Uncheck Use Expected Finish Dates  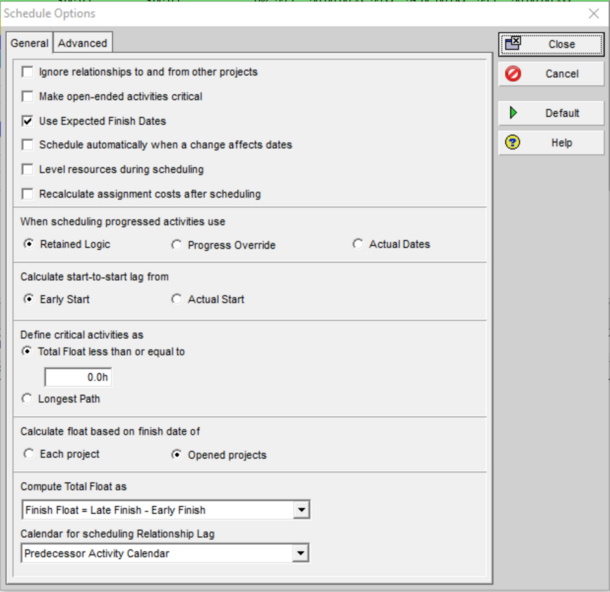pyautogui.click(x=28, y=121)
